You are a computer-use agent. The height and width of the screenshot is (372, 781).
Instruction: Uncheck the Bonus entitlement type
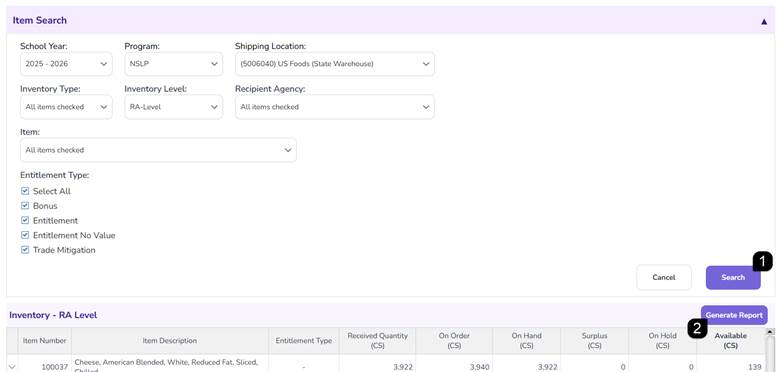coord(25,206)
